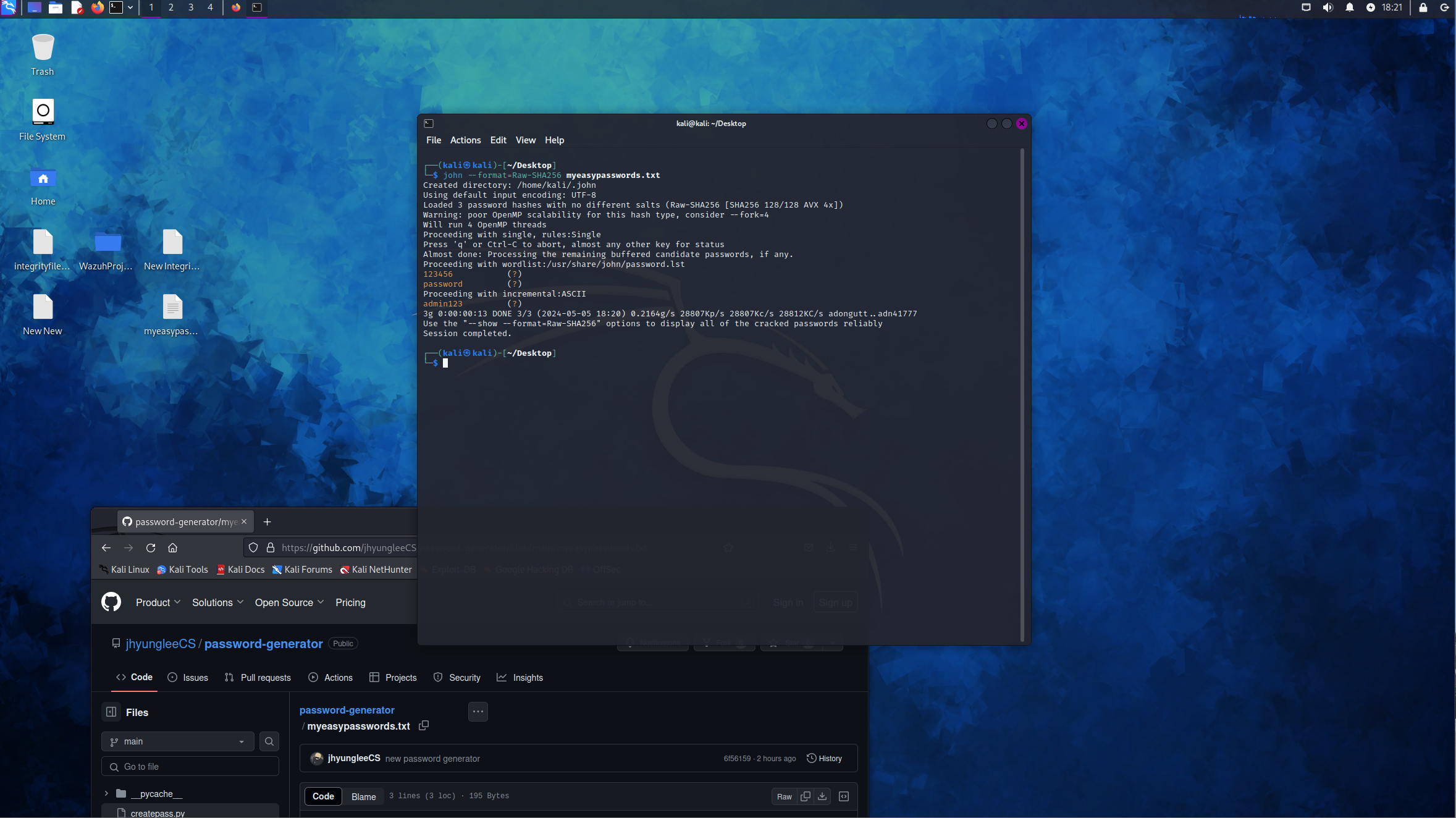Switch to Insights tab
This screenshot has width=1456, height=818.
click(x=520, y=678)
